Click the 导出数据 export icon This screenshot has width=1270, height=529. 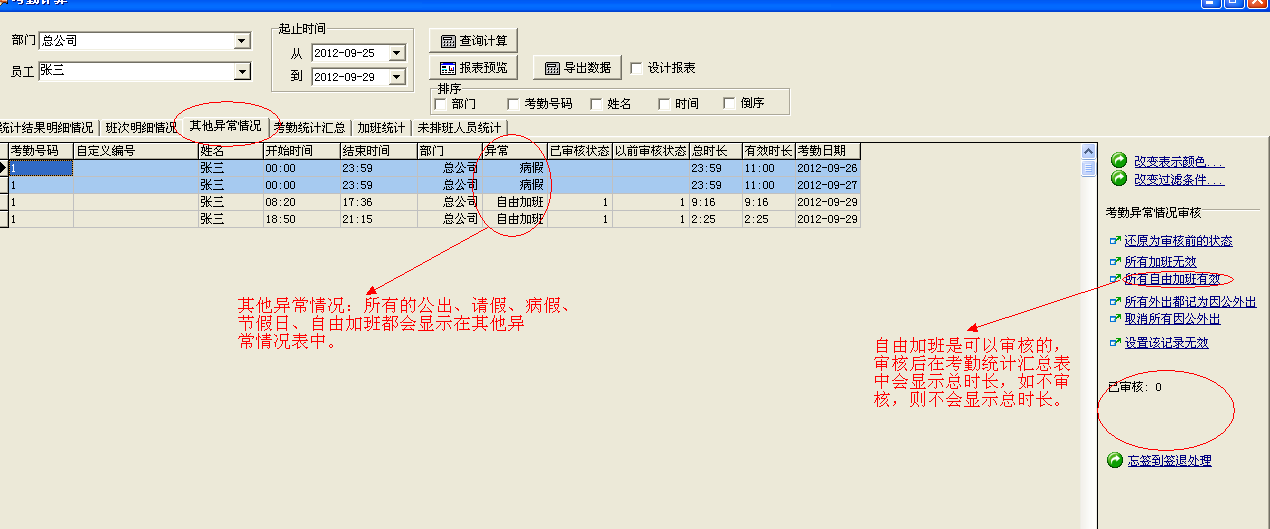552,68
